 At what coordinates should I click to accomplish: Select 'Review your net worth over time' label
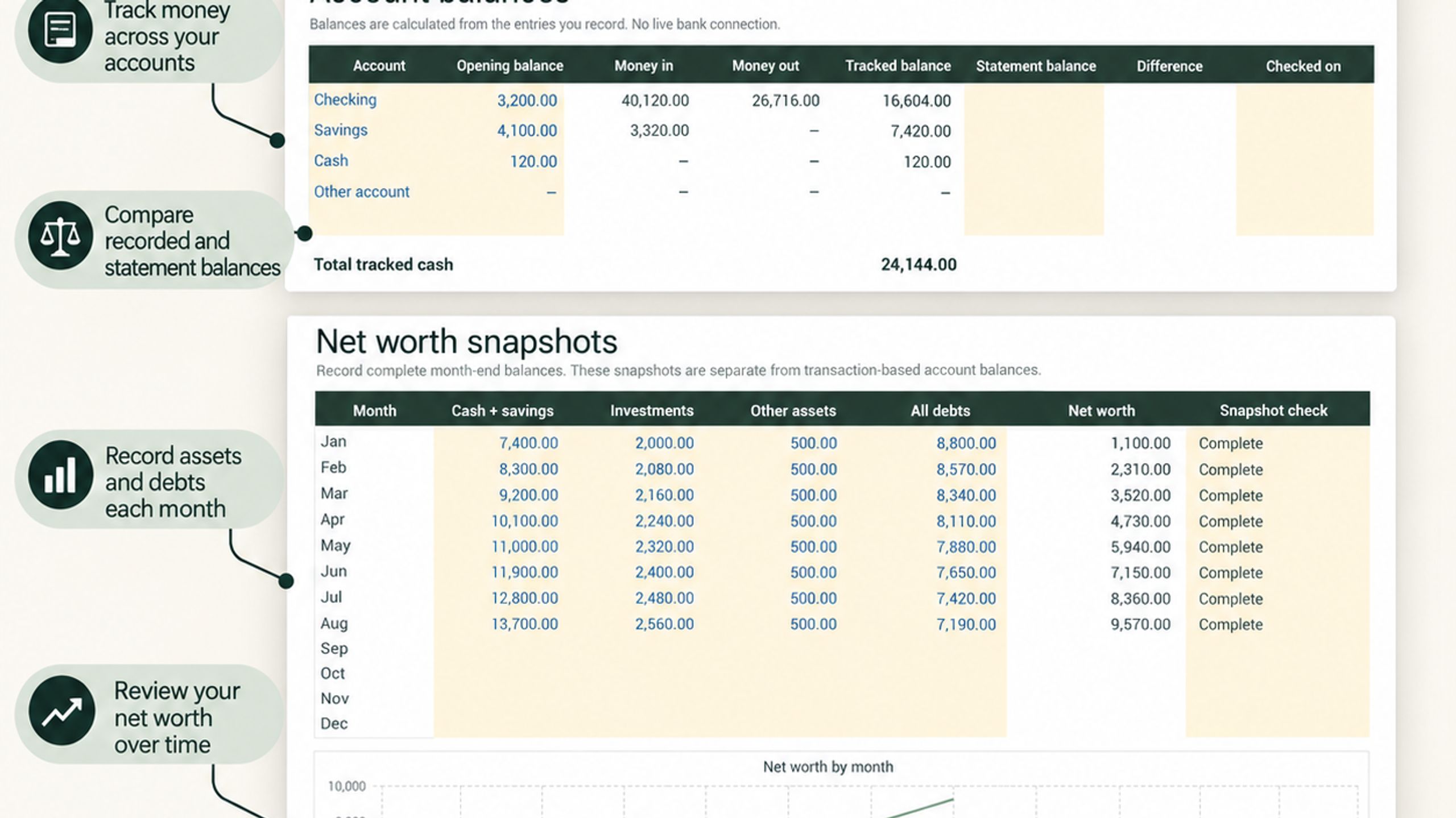(x=177, y=717)
